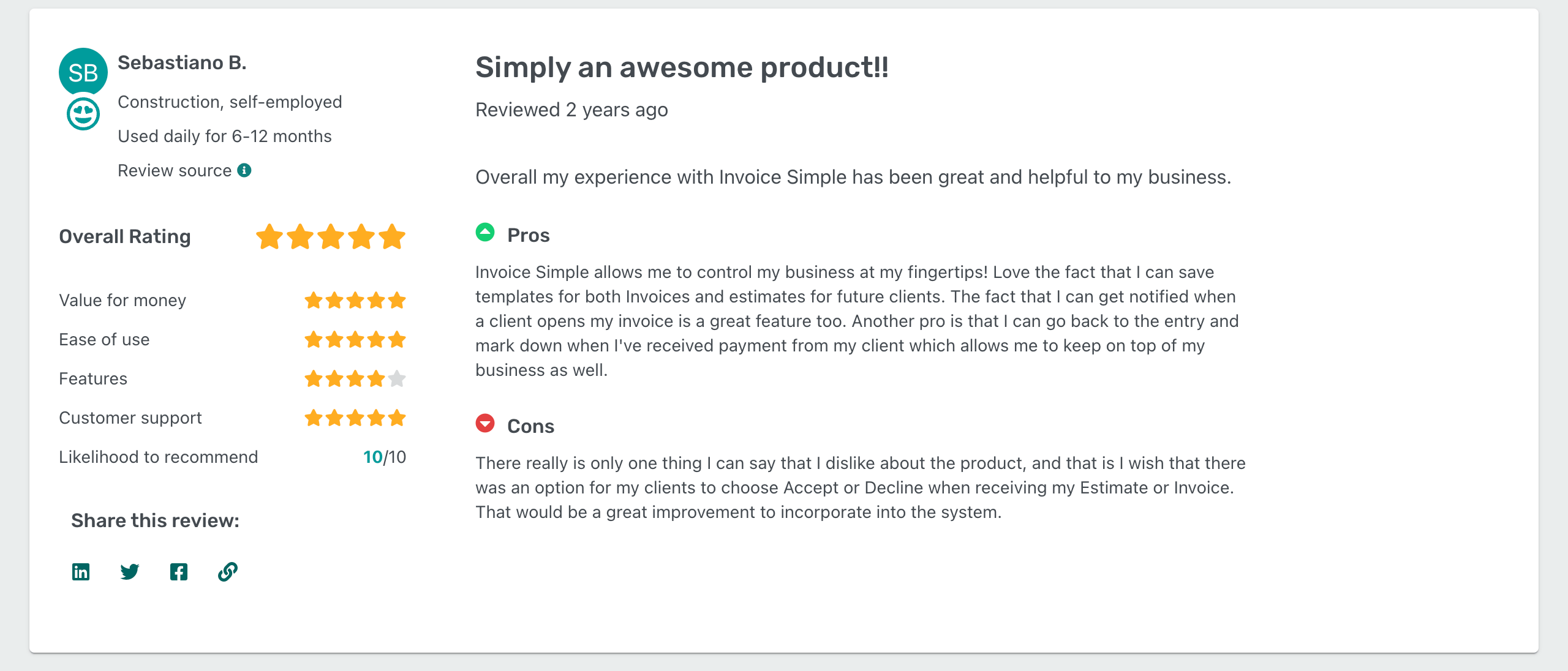
Task: Share the review on Twitter
Action: [129, 572]
